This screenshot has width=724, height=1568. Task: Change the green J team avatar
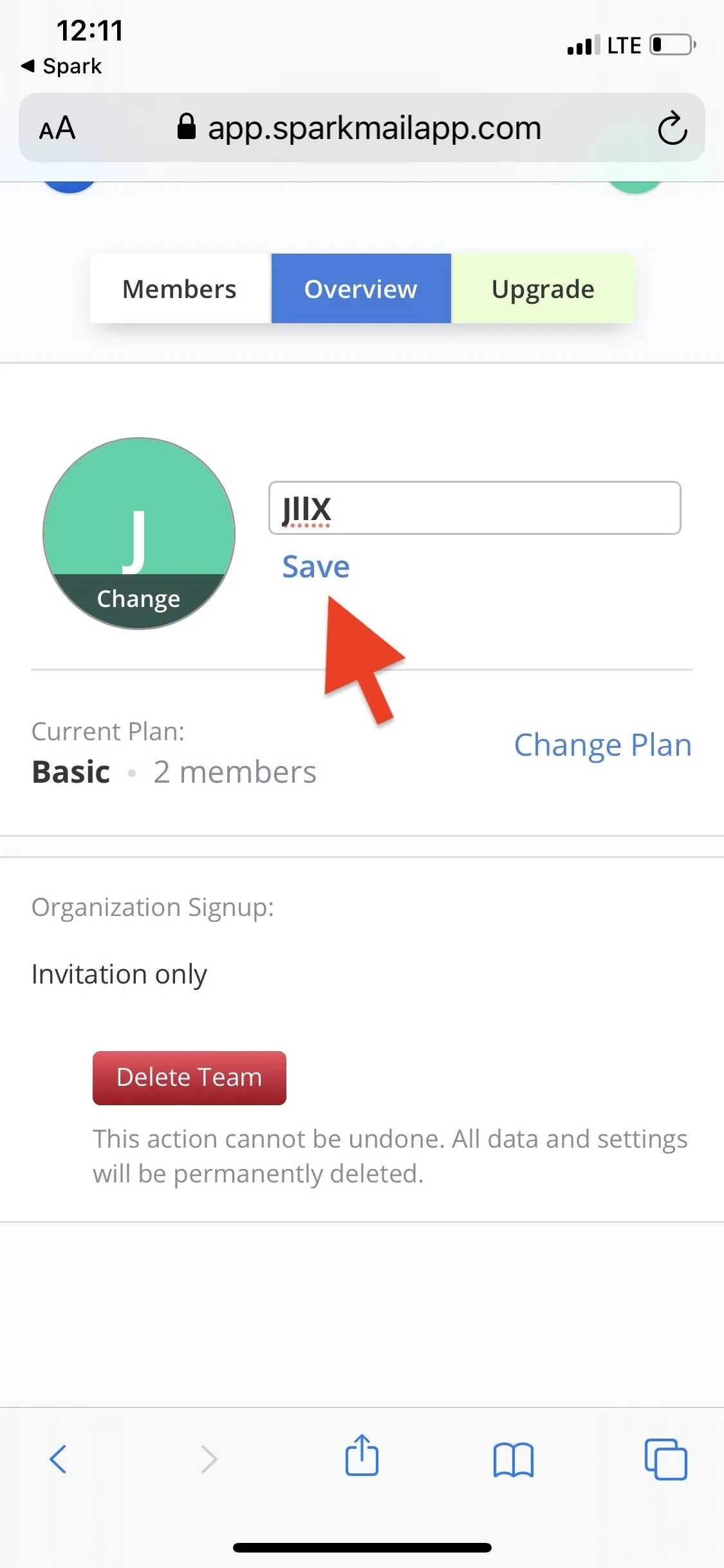tap(139, 534)
